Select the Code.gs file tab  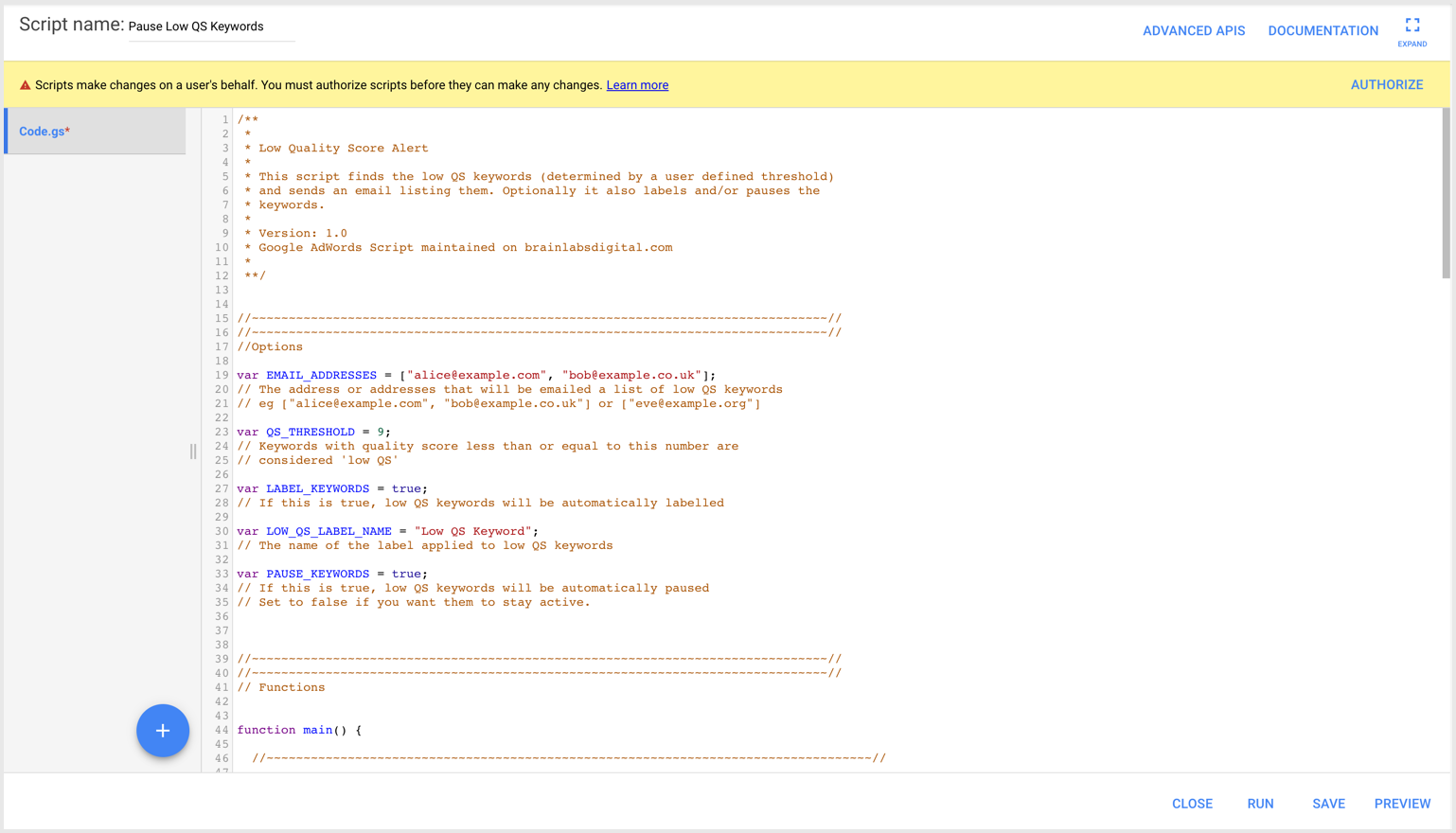(44, 132)
